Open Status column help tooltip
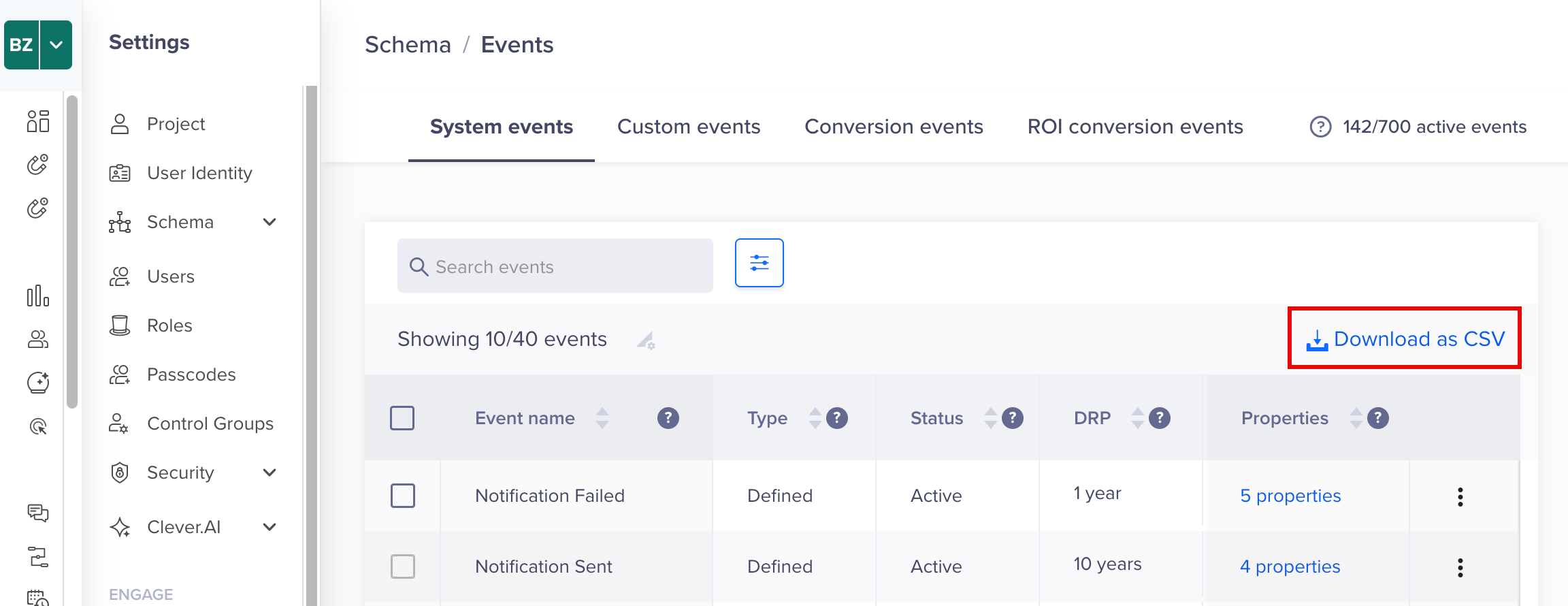Viewport: 1568px width, 606px height. (1013, 418)
